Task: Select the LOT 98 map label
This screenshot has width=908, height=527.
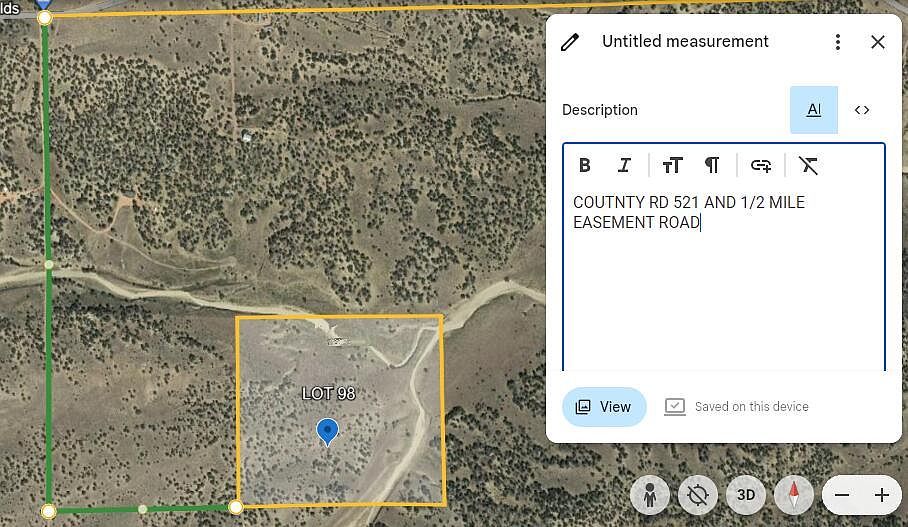Action: tap(328, 394)
